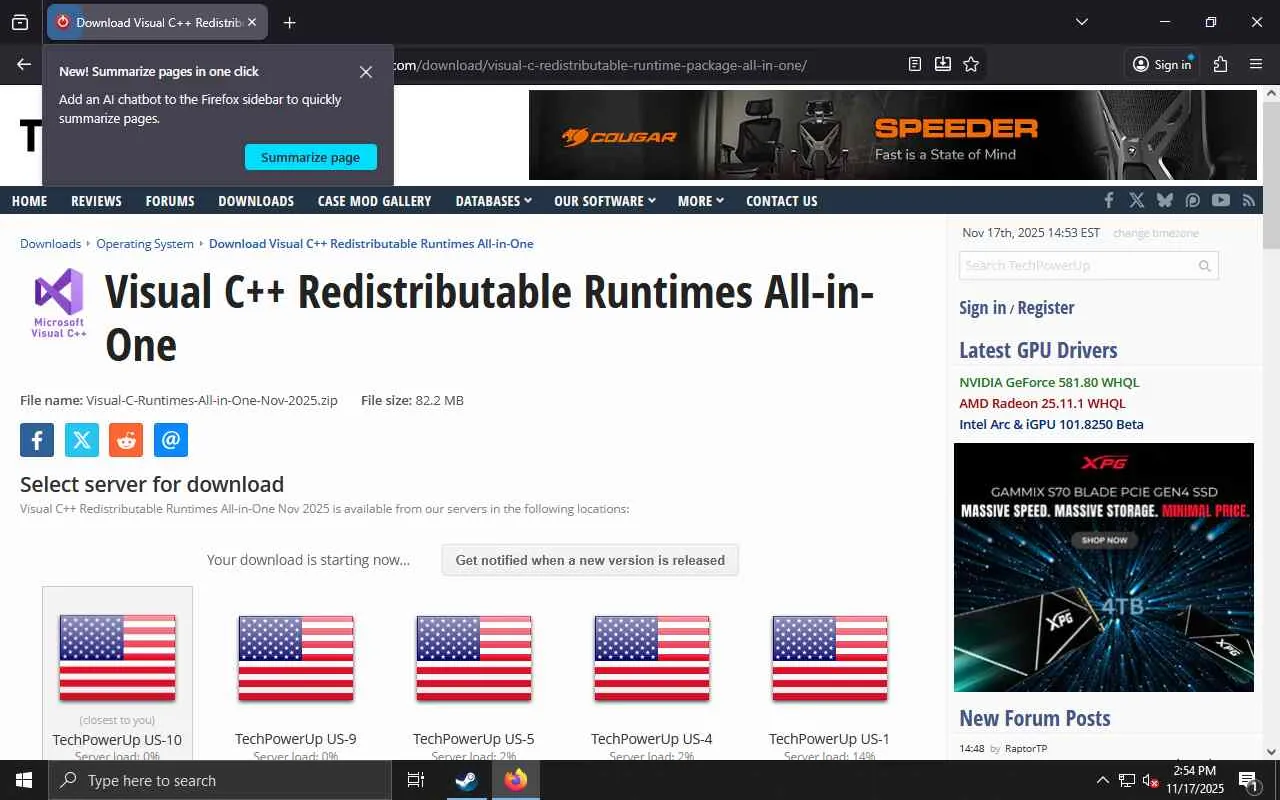Click the tray-with-arrow icon in address bar
Viewport: 1280px width, 800px height.
click(943, 64)
